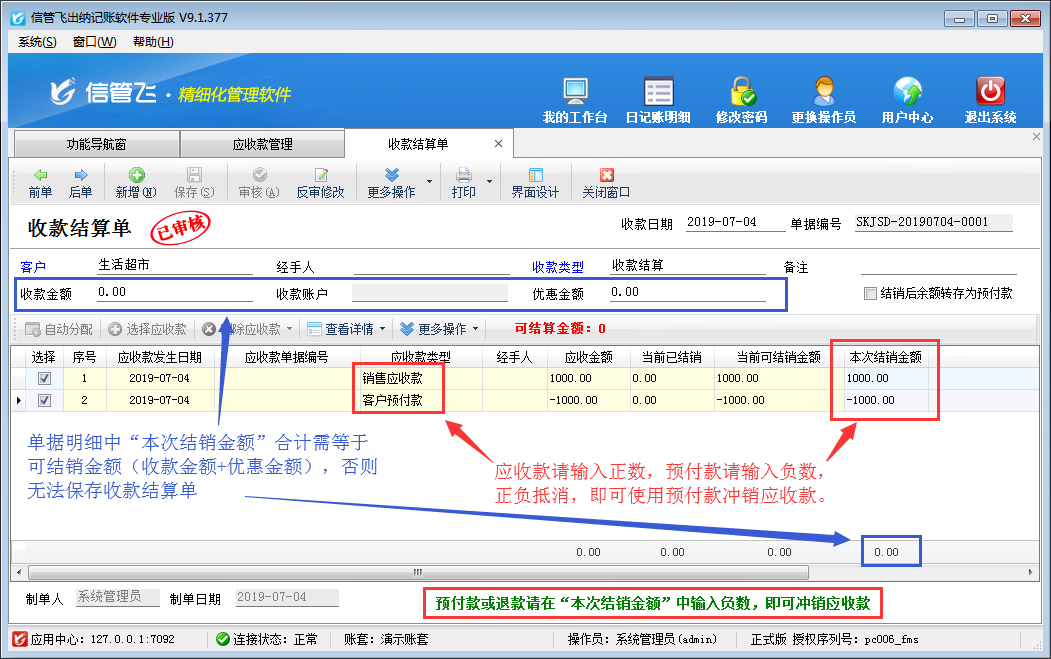The image size is (1051, 659).
Task: Expand the 打印 dropdown arrow
Action: [x=490, y=182]
